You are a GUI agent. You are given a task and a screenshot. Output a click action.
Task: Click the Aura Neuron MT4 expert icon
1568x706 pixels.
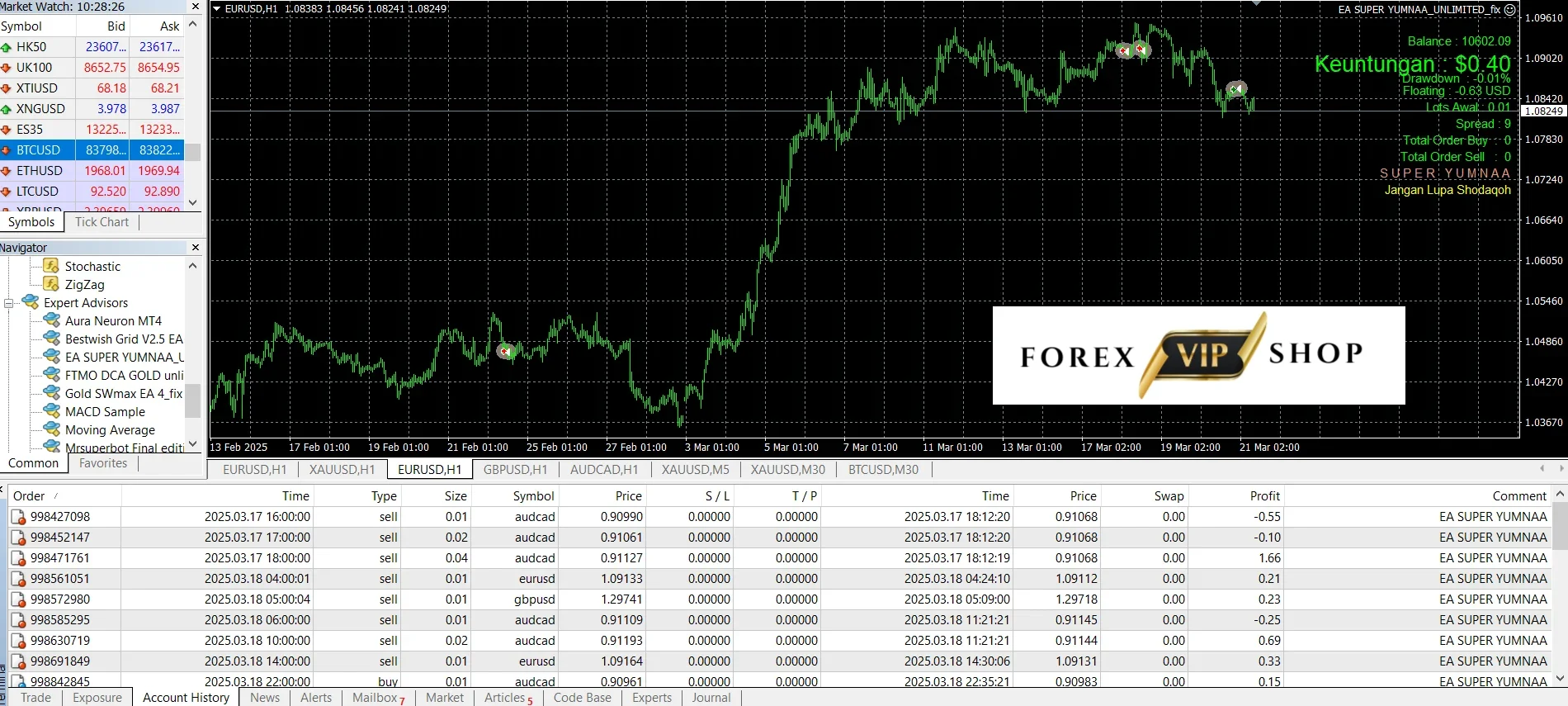coord(52,320)
